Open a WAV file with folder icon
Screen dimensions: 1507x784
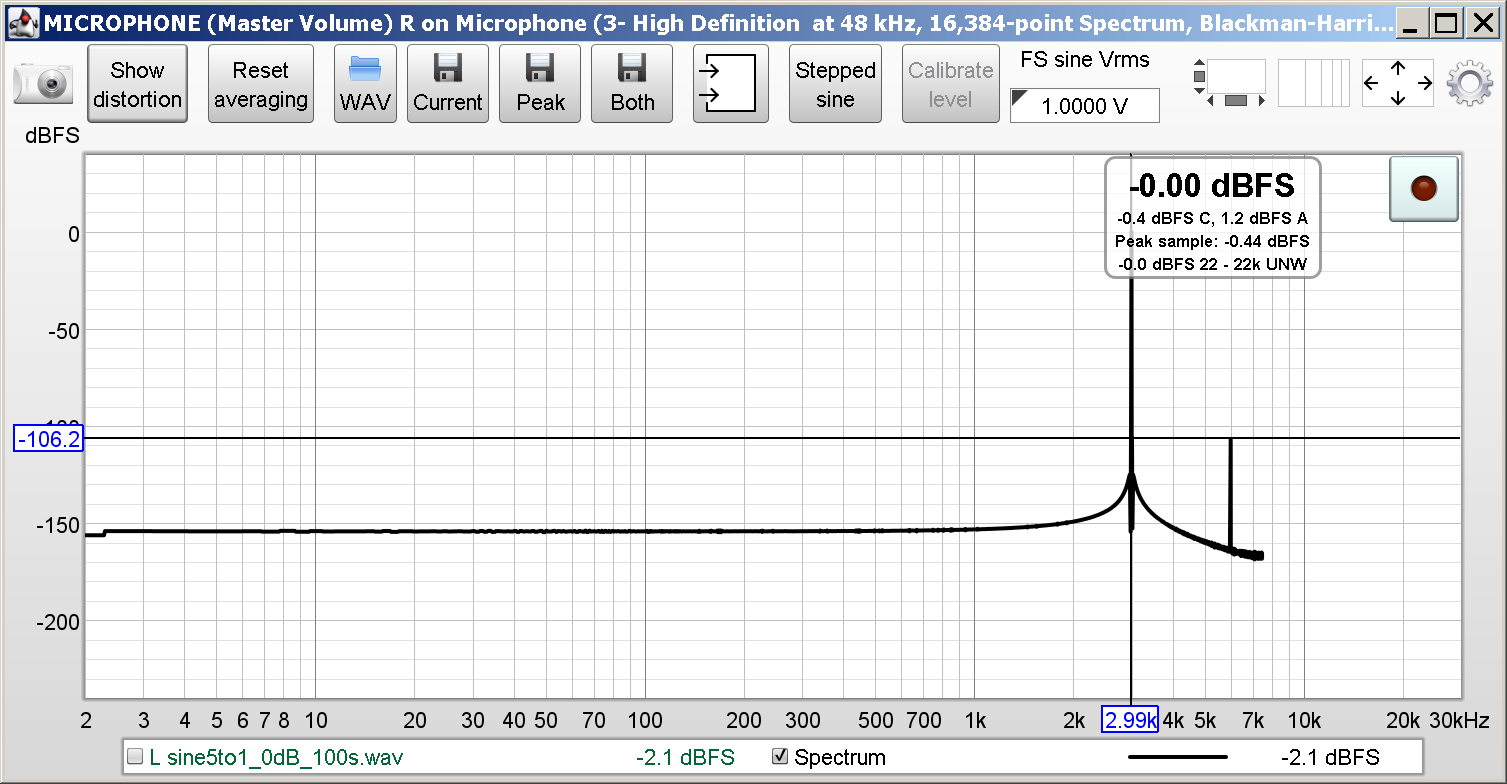pos(365,84)
